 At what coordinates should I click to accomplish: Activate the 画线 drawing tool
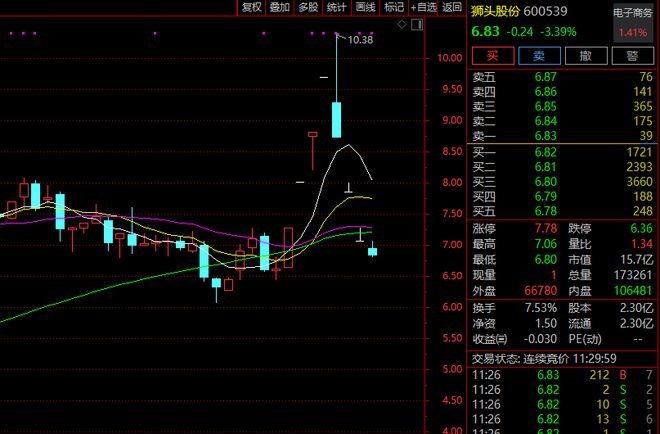coord(365,7)
